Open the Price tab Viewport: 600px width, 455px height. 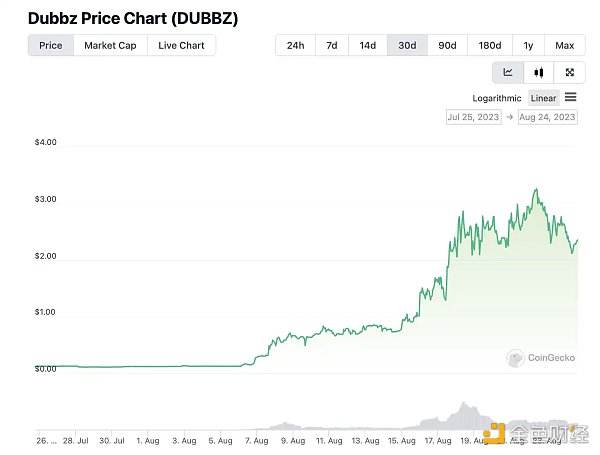(x=50, y=45)
